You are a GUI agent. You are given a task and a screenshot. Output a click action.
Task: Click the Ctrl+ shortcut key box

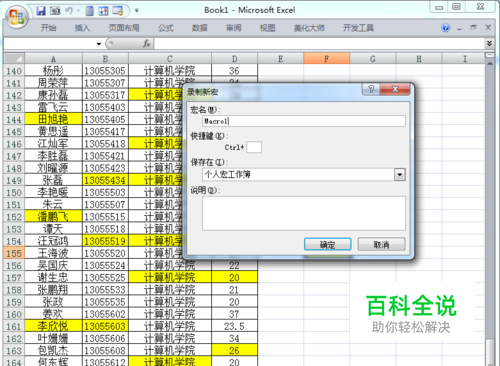[x=254, y=147]
